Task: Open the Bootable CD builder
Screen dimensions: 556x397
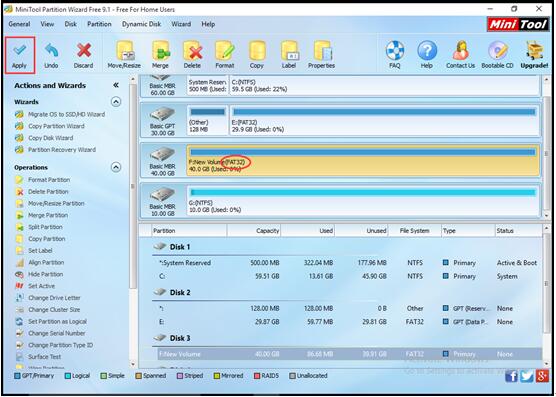Action: coord(497,55)
